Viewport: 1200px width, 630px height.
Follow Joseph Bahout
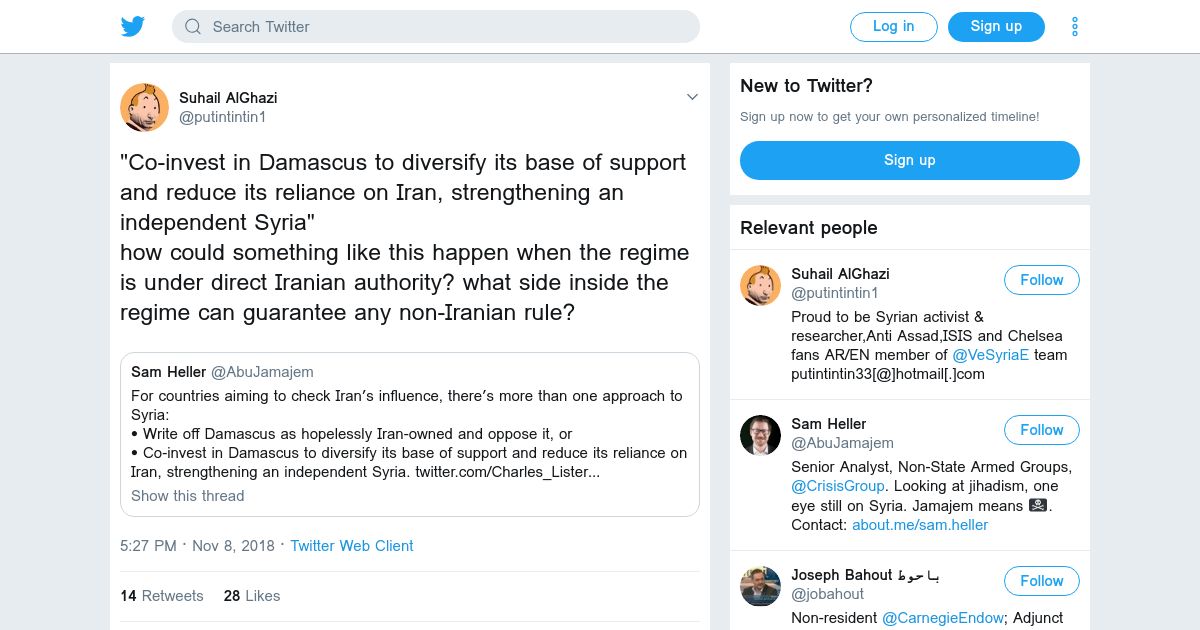(1041, 581)
